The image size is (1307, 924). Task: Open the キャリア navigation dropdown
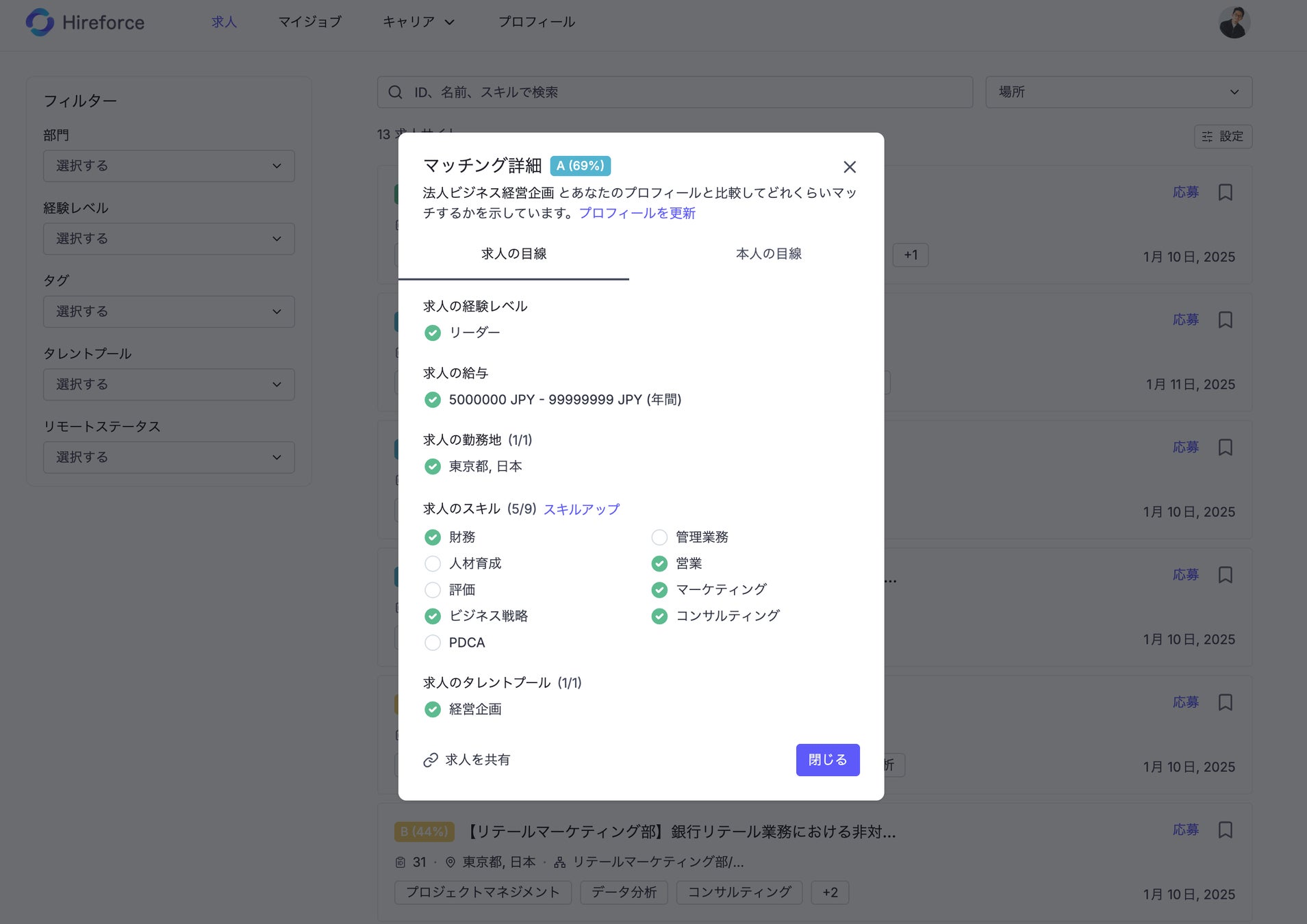[418, 22]
